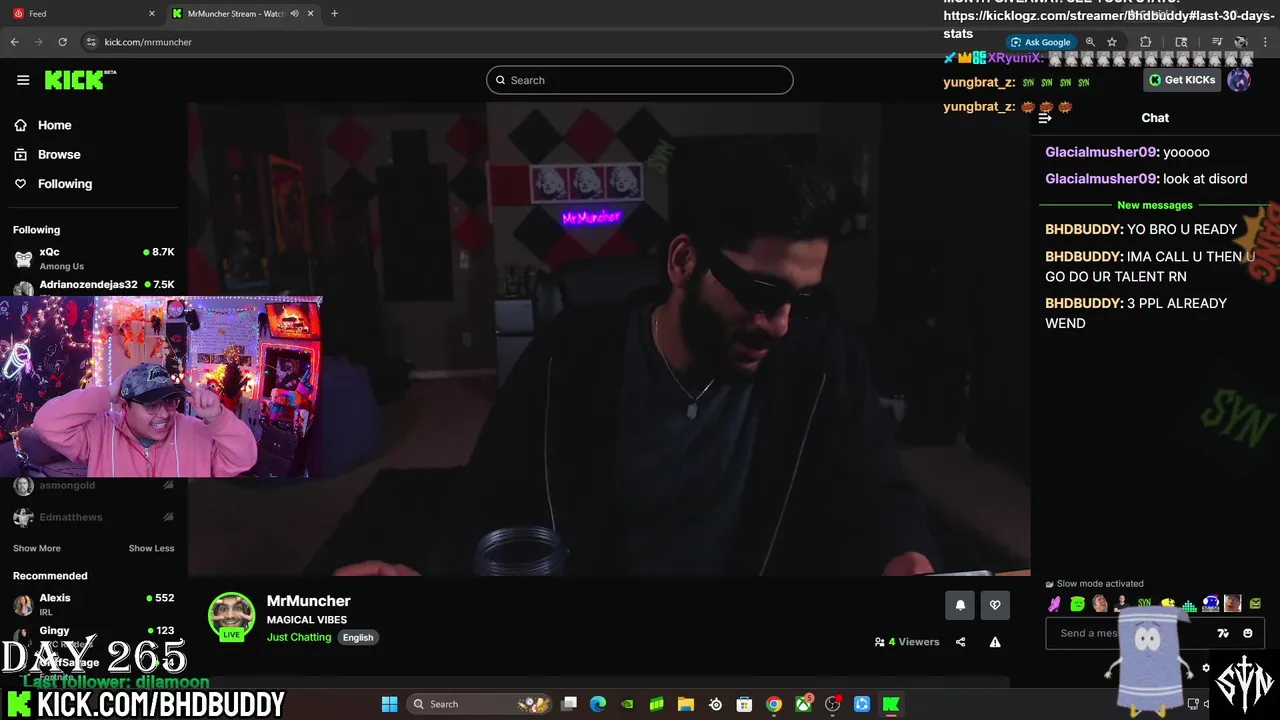This screenshot has width=1280, height=720.
Task: Open the emoji smiley picker
Action: (x=1248, y=633)
